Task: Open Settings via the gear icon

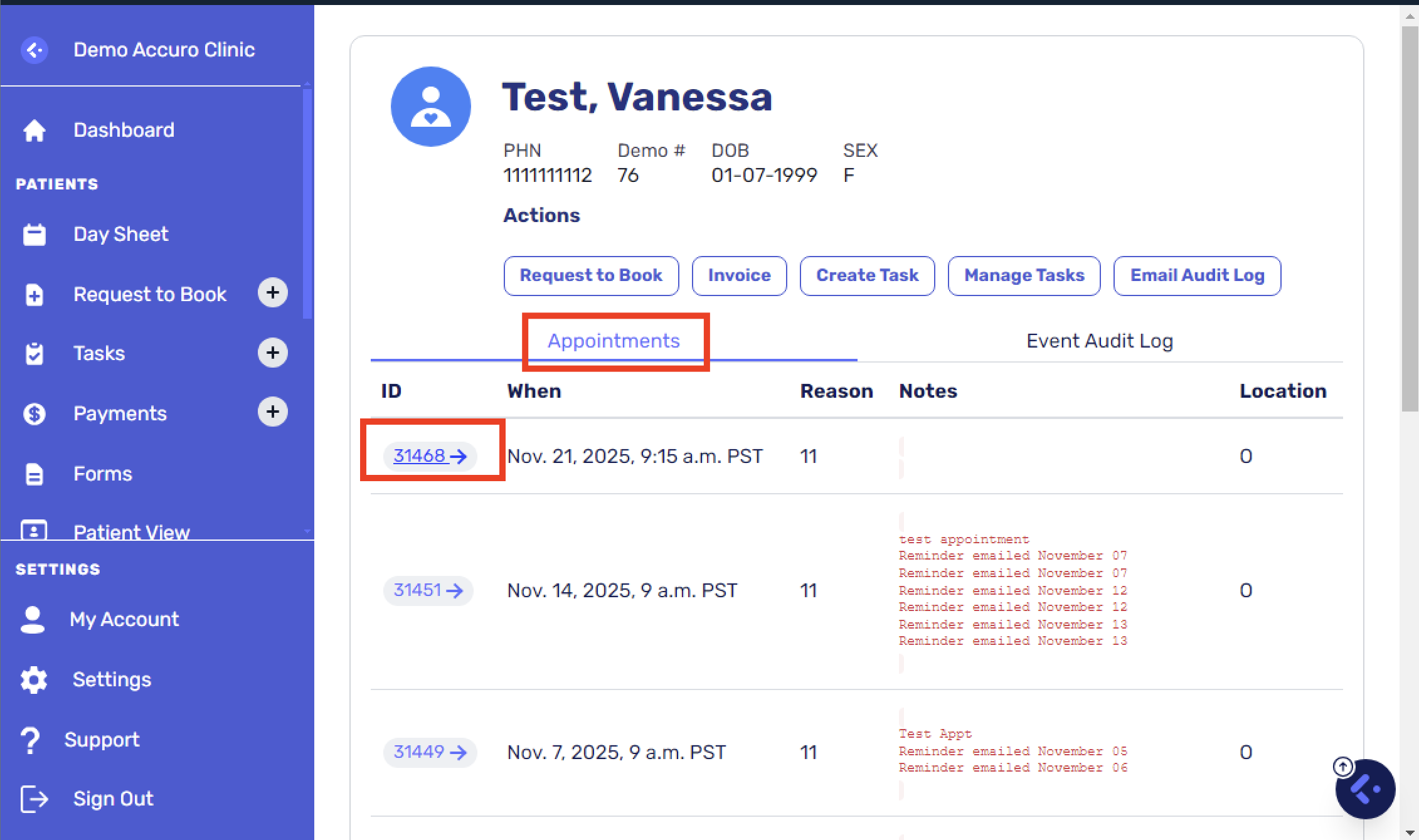Action: [x=34, y=679]
